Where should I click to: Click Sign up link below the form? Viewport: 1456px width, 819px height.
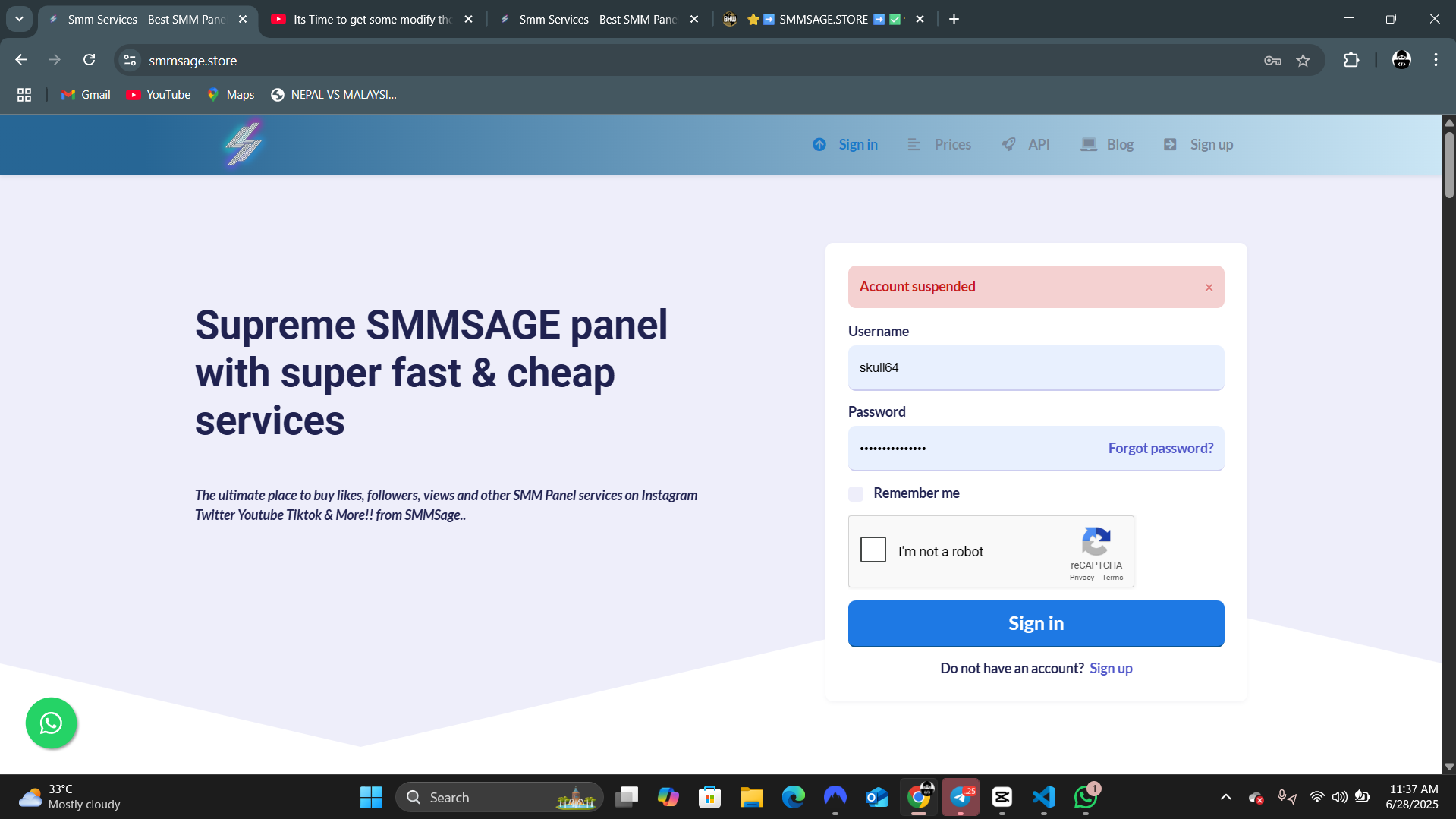[x=1111, y=668]
